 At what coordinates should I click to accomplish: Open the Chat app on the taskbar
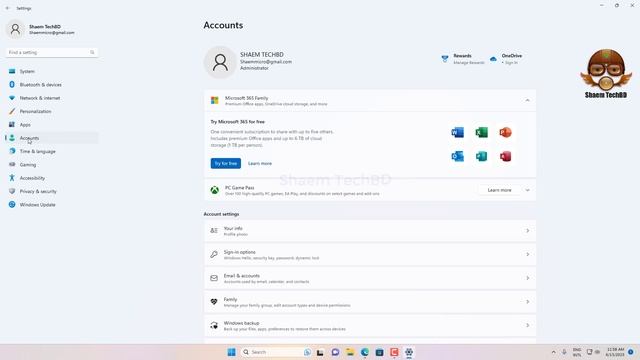(x=335, y=352)
